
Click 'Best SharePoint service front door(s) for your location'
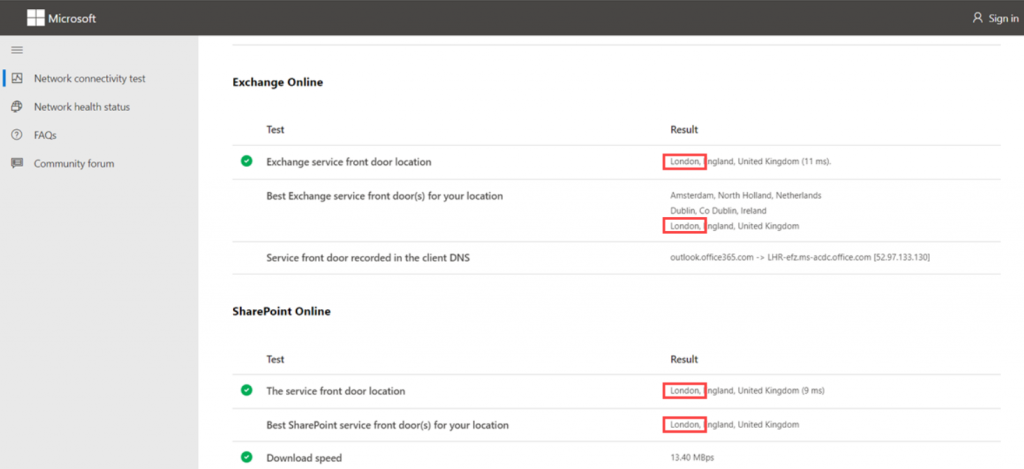point(387,425)
